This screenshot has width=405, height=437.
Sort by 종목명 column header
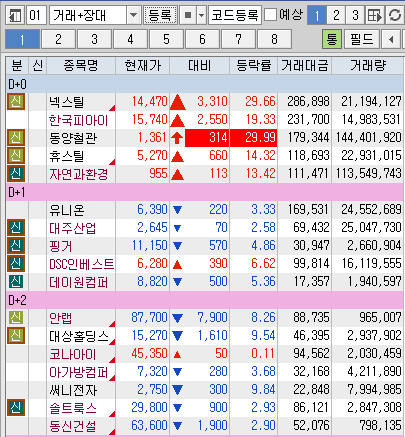tap(81, 65)
